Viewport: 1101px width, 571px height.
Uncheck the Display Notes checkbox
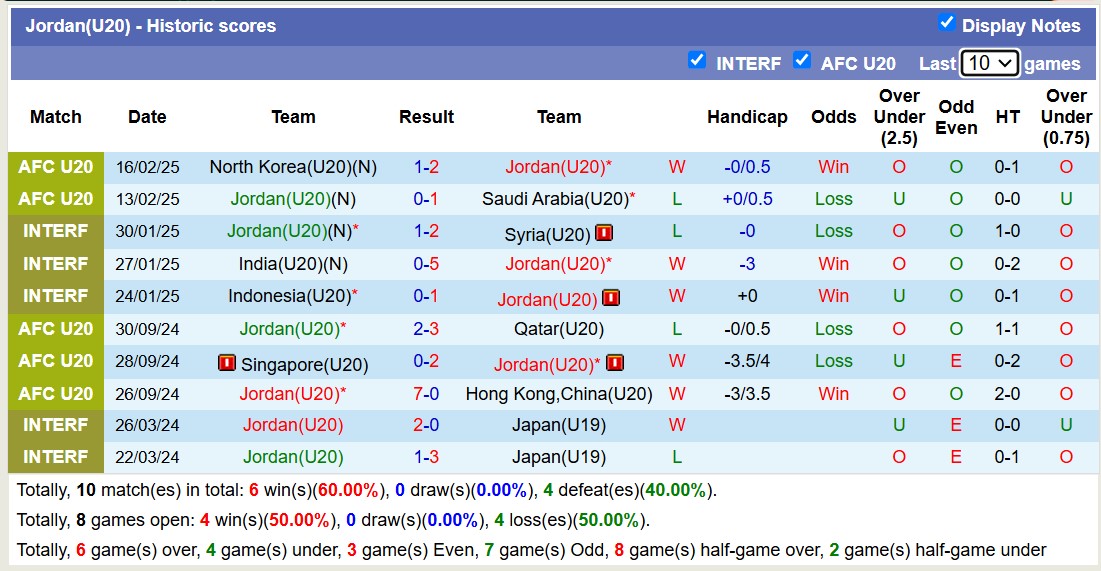(x=946, y=23)
